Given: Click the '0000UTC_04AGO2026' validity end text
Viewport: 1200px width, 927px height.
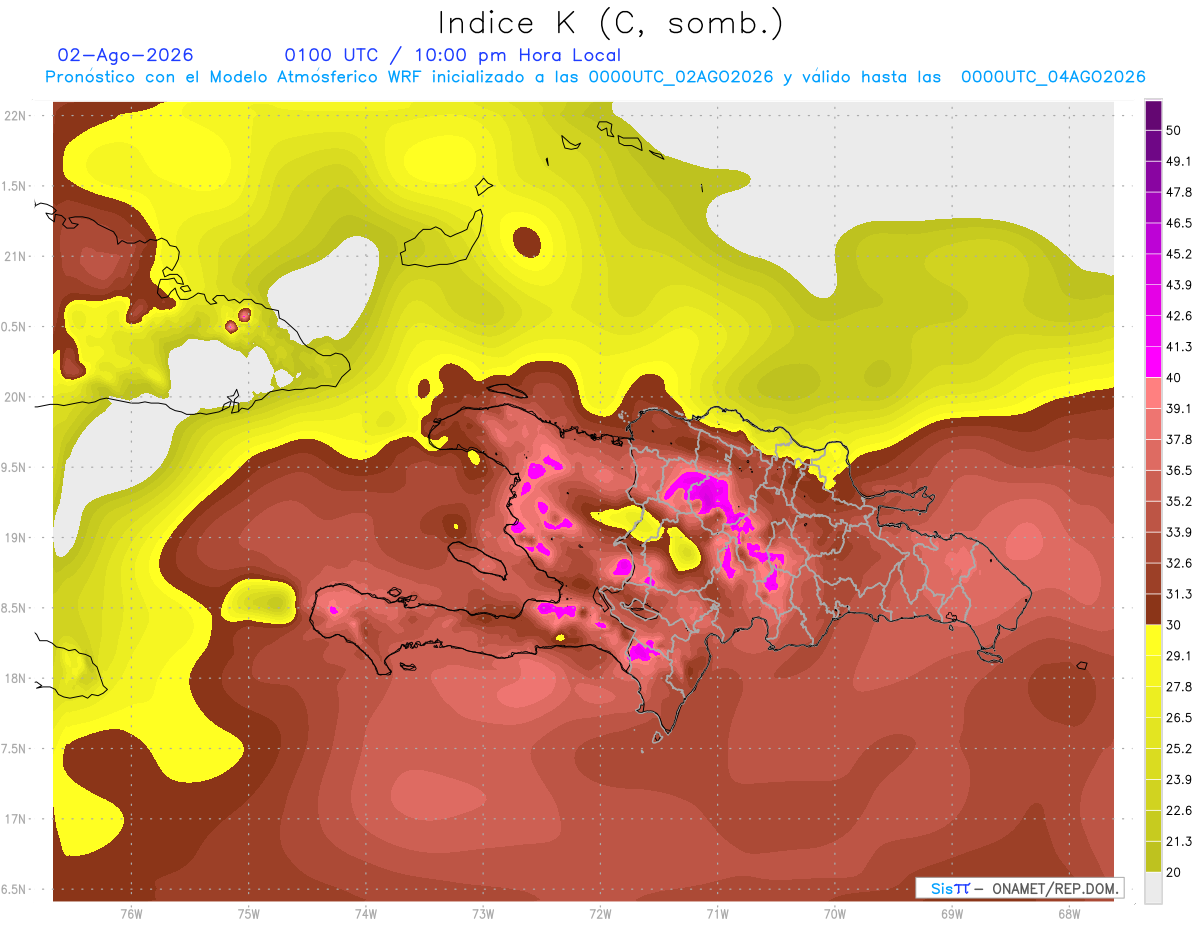Looking at the screenshot, I should click(1053, 77).
